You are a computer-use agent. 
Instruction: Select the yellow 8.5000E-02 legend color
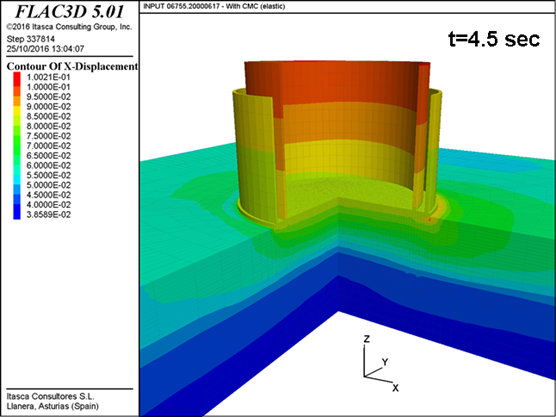(x=17, y=116)
